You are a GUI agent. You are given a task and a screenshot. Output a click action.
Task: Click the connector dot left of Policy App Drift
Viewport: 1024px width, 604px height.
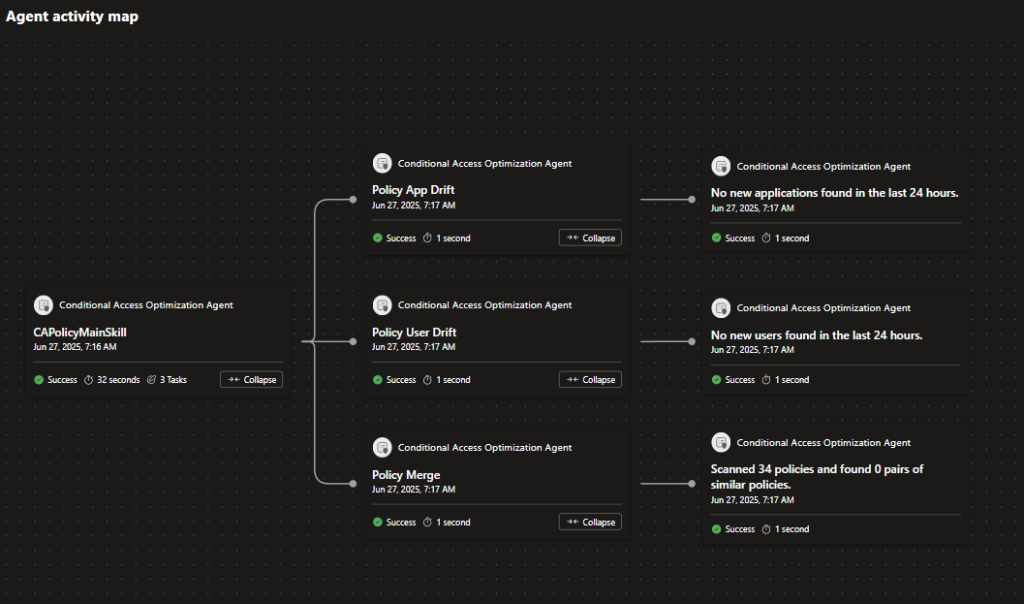353,200
